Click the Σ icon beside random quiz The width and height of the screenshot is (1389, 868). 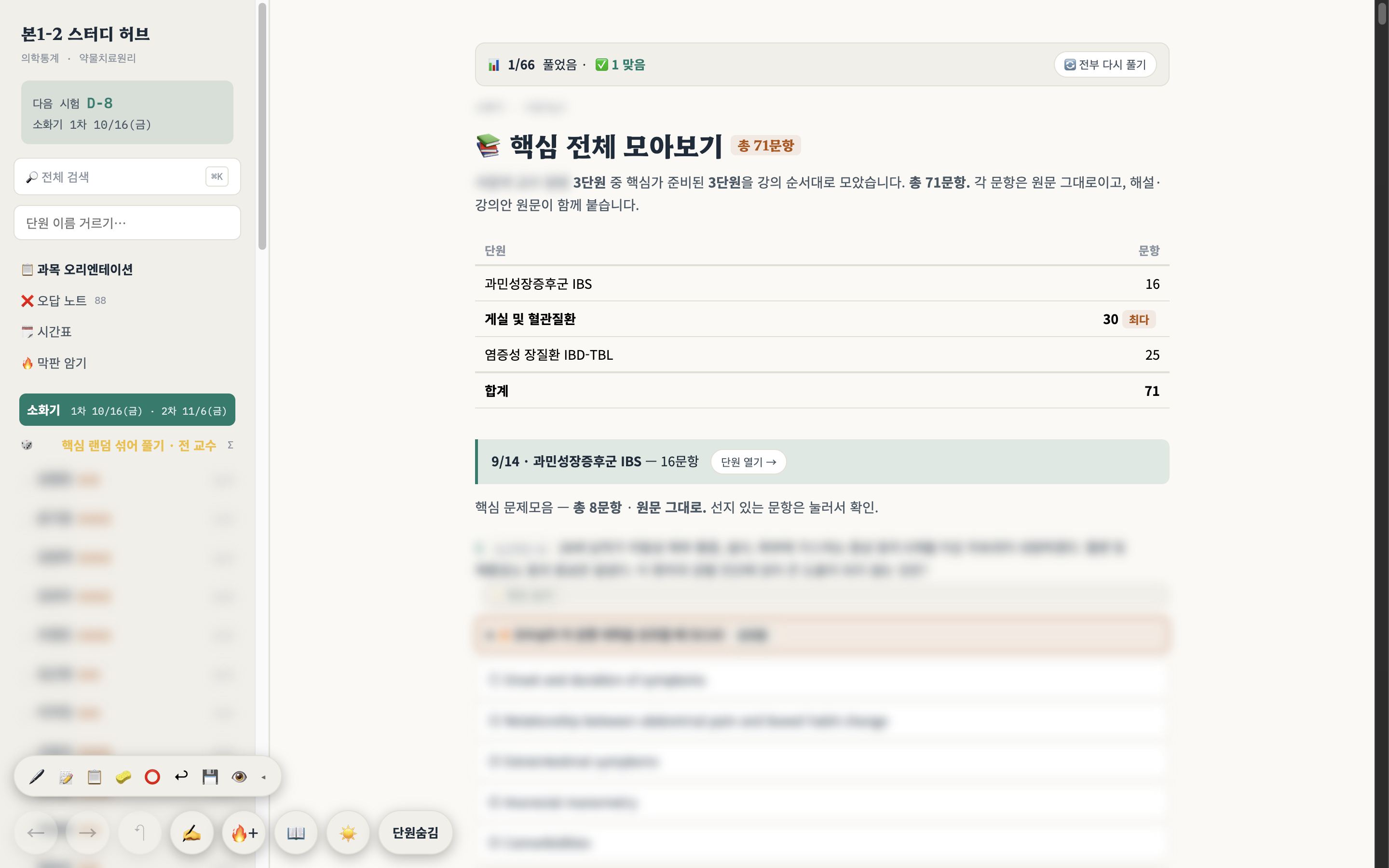[x=230, y=445]
